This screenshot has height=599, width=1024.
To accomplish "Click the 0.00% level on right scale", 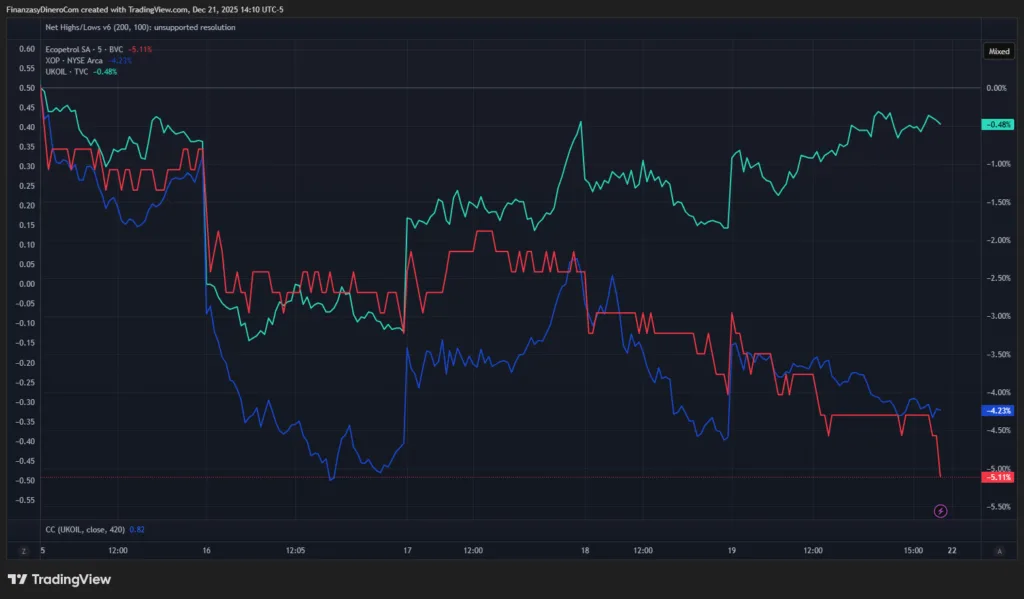I will [998, 88].
